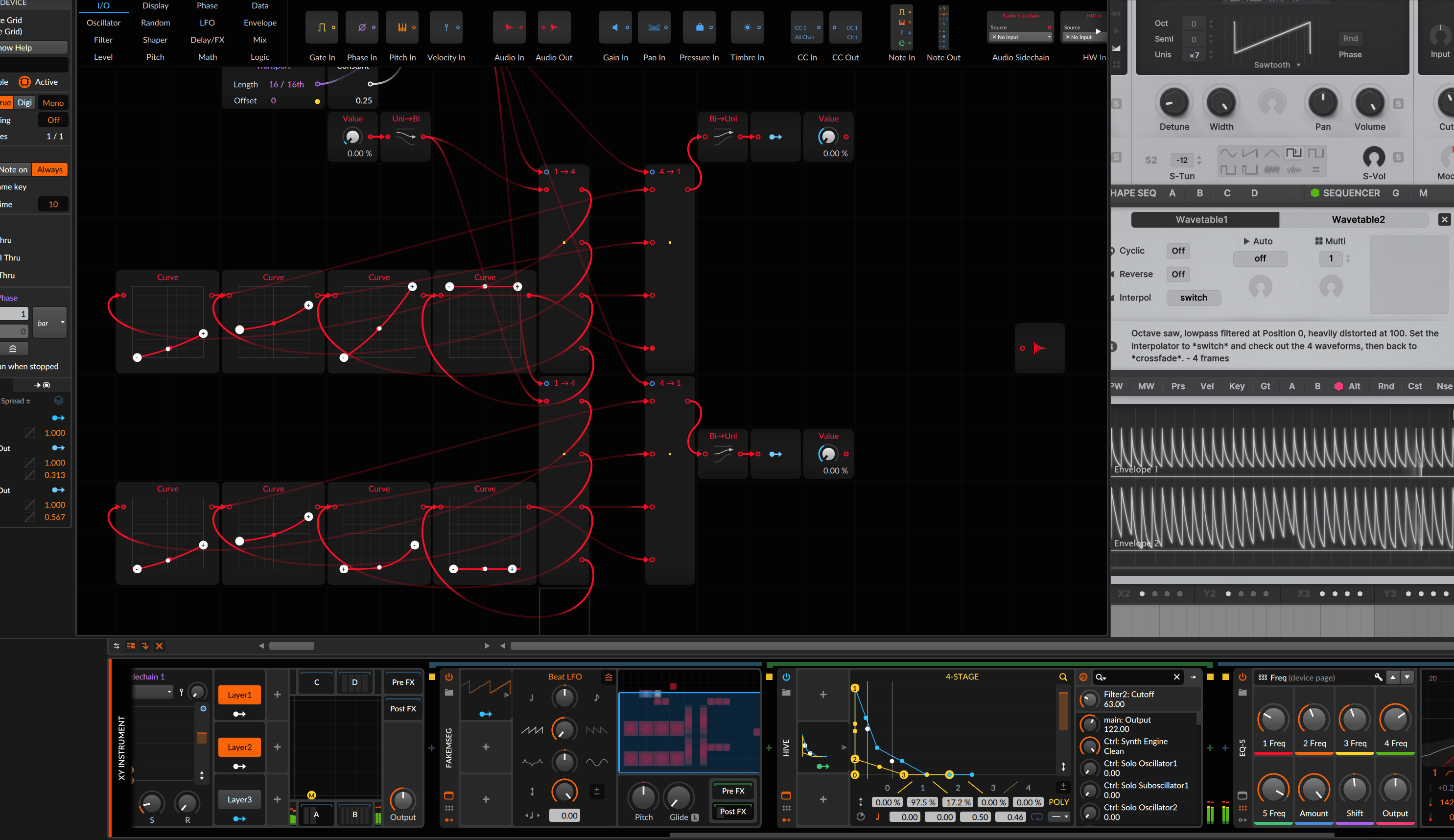Switch to the Wavetable2 tab
The image size is (1454, 840).
coord(1358,219)
